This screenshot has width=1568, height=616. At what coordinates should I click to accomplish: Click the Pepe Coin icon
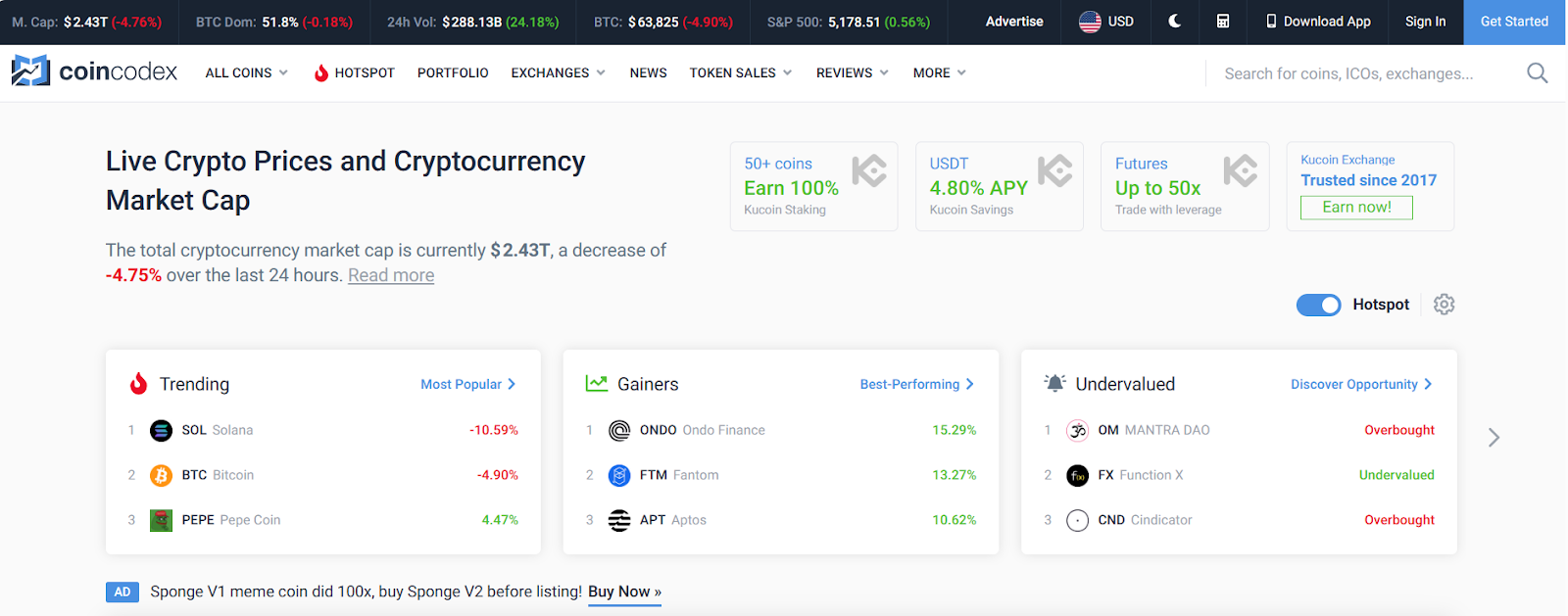(x=161, y=520)
